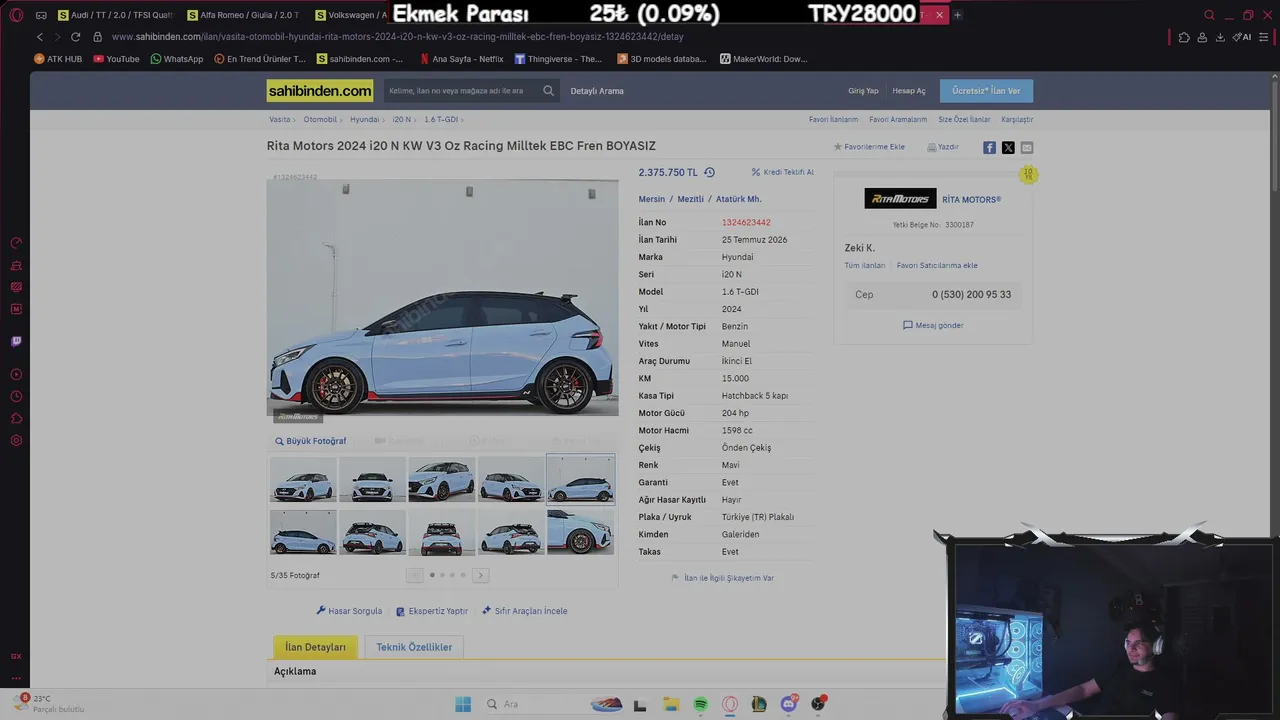Click the Rita Motors dealer logo

click(x=900, y=199)
